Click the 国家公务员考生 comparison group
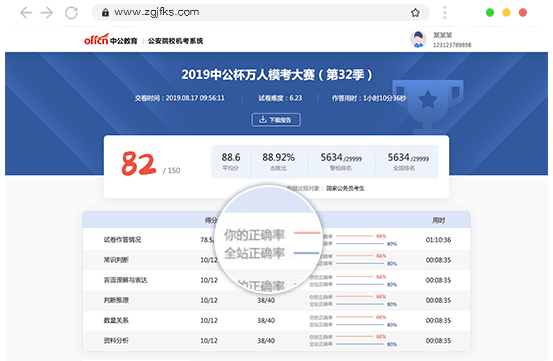The image size is (553, 361). [x=345, y=189]
